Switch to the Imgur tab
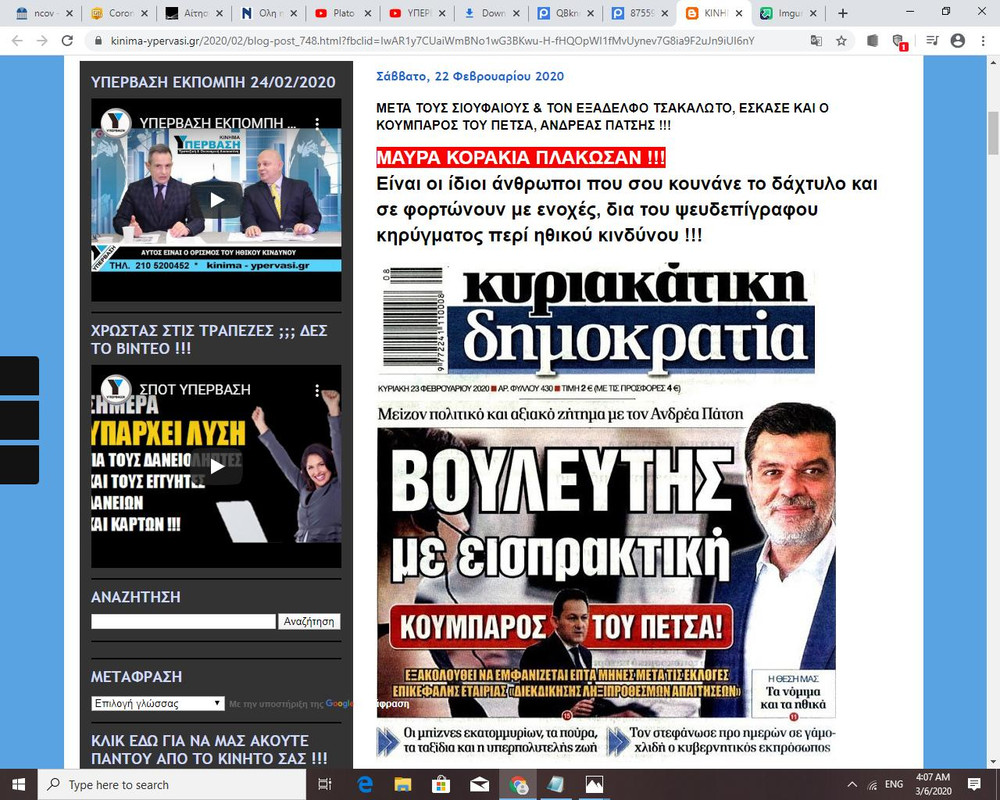 787,13
